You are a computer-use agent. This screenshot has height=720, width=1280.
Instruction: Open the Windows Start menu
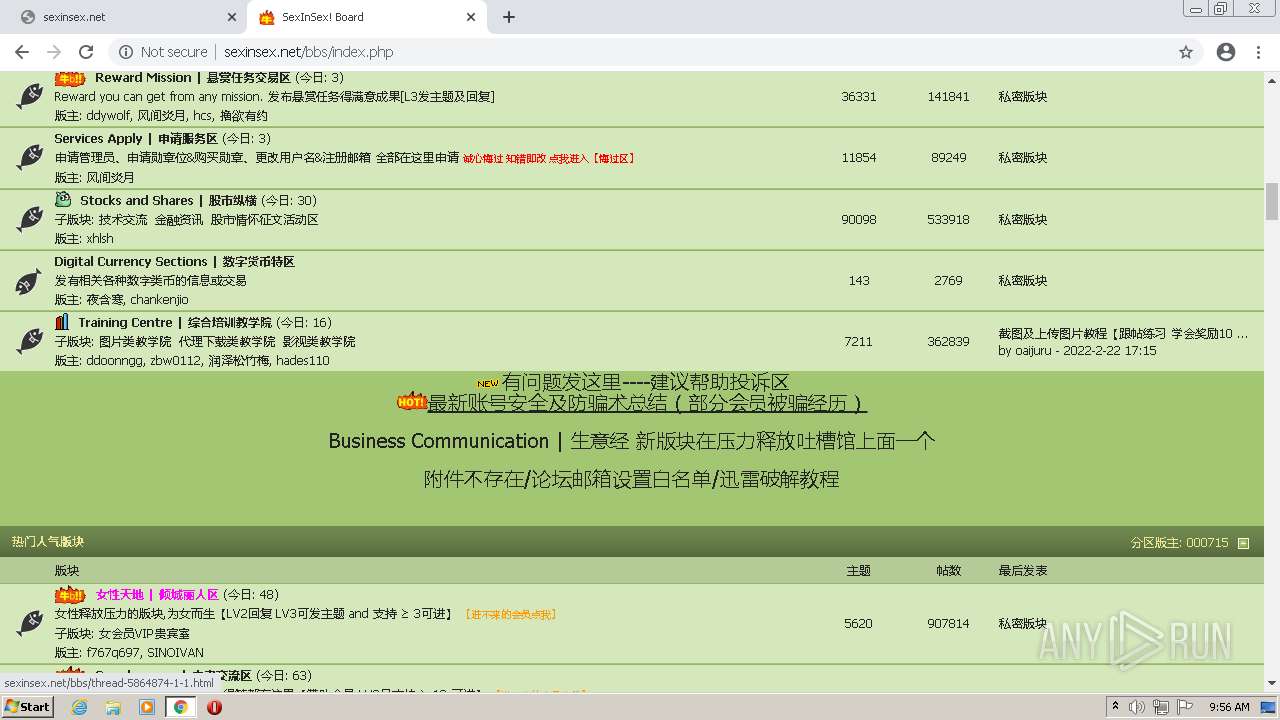pos(27,706)
